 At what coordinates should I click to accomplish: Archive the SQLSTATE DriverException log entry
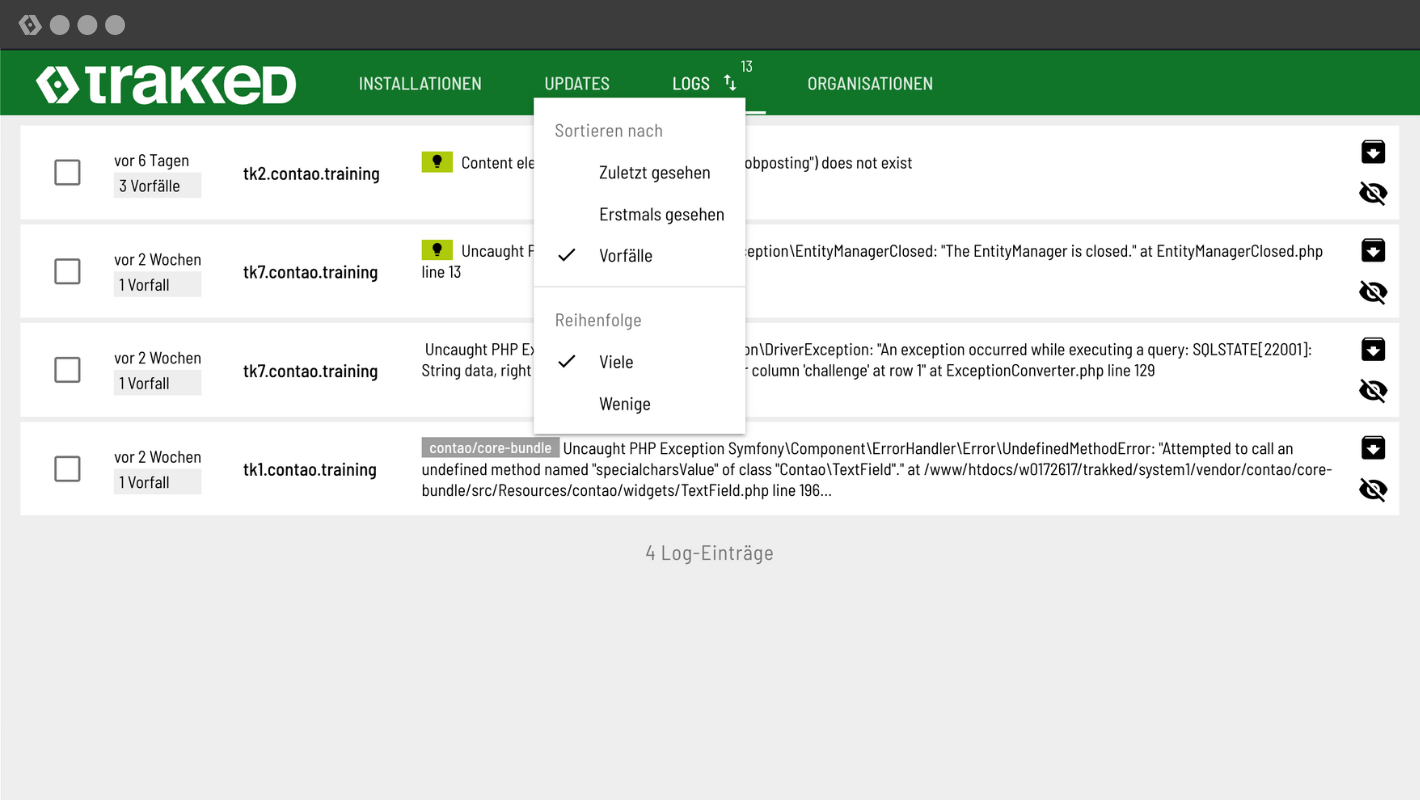[1373, 349]
